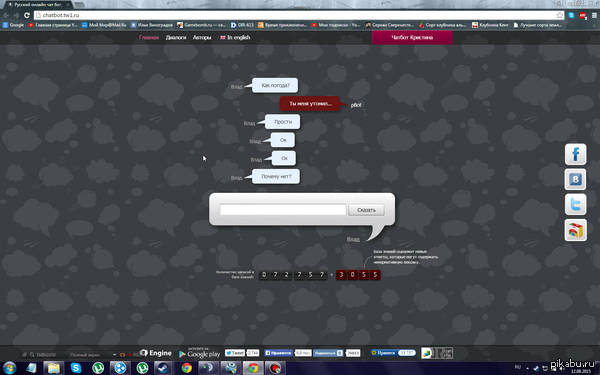Open the Google bookmark in the bookmarks bar
The width and height of the screenshot is (600, 375).
[13, 25]
